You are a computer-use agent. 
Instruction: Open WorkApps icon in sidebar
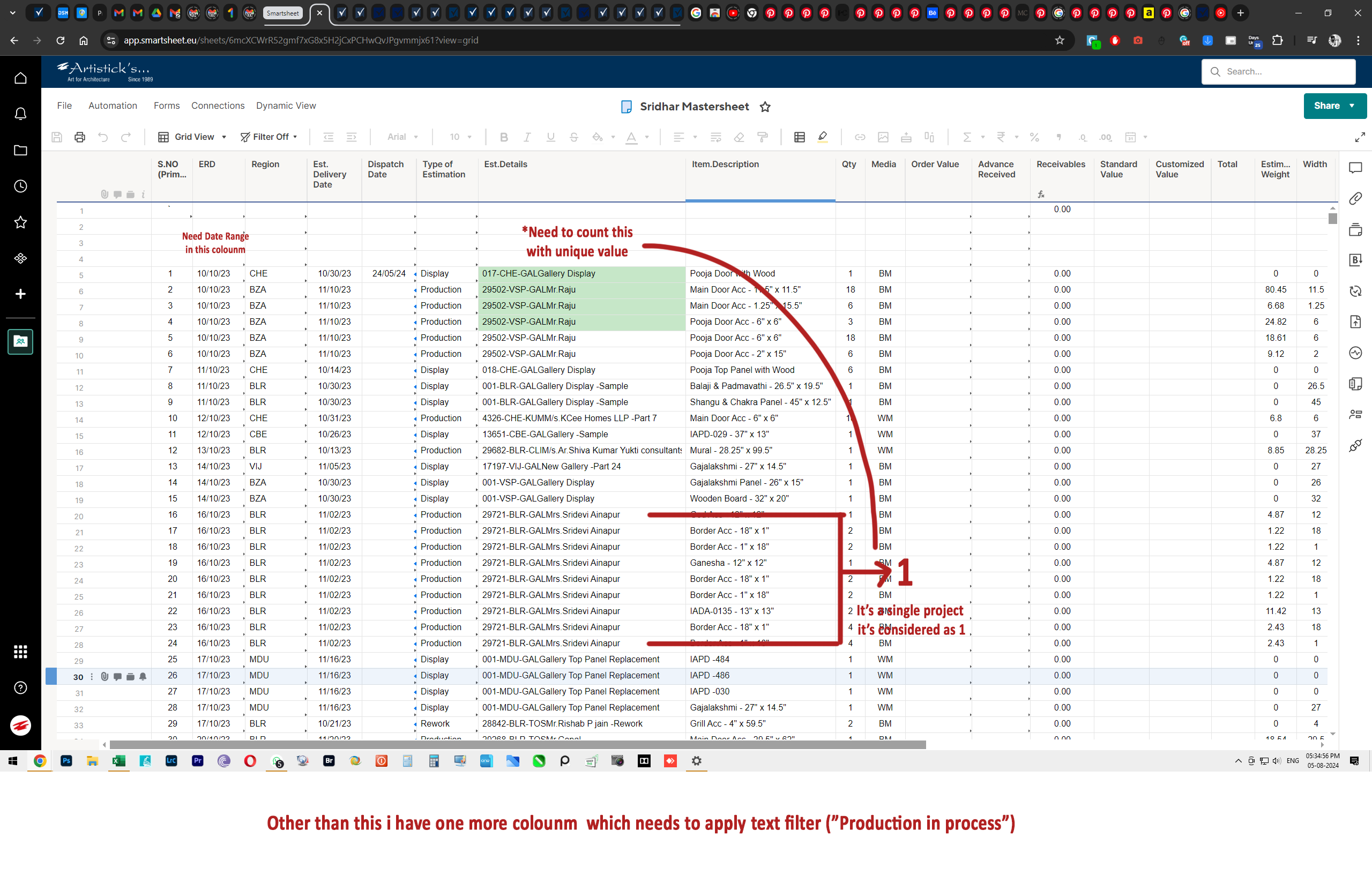tap(20, 258)
